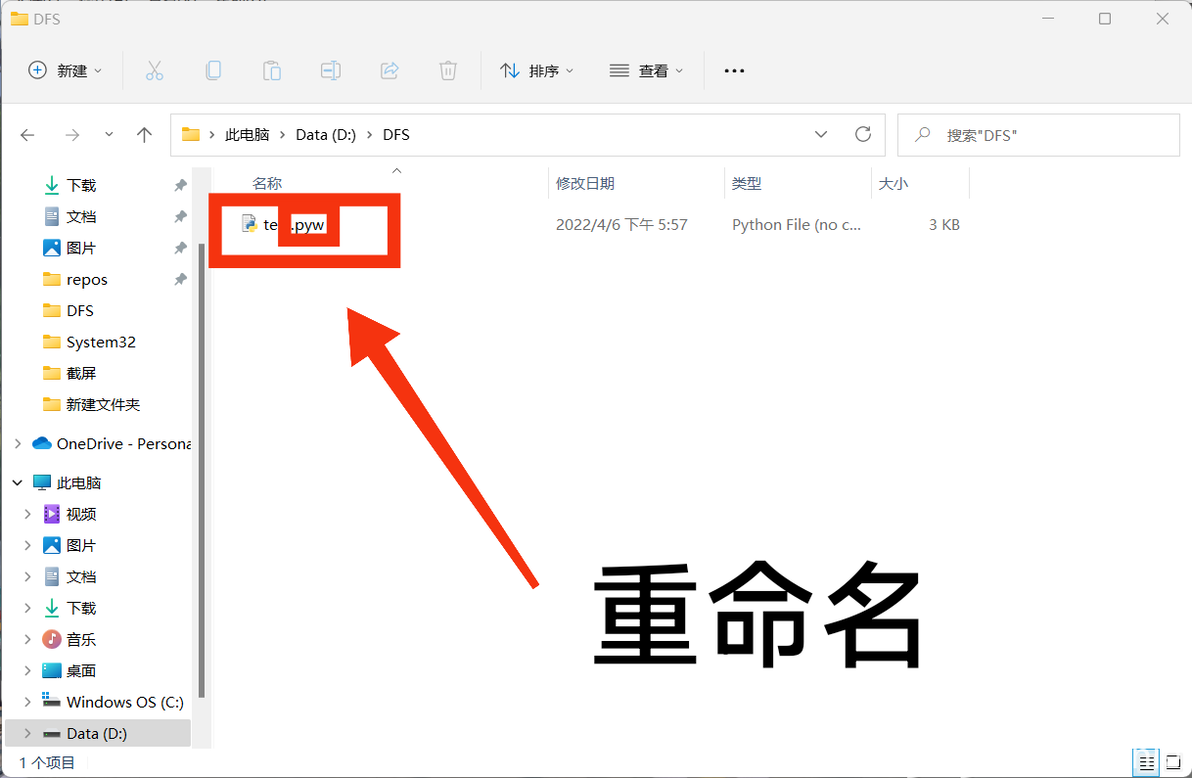Image resolution: width=1192 pixels, height=778 pixels.
Task: Go up one folder level
Action: click(144, 135)
